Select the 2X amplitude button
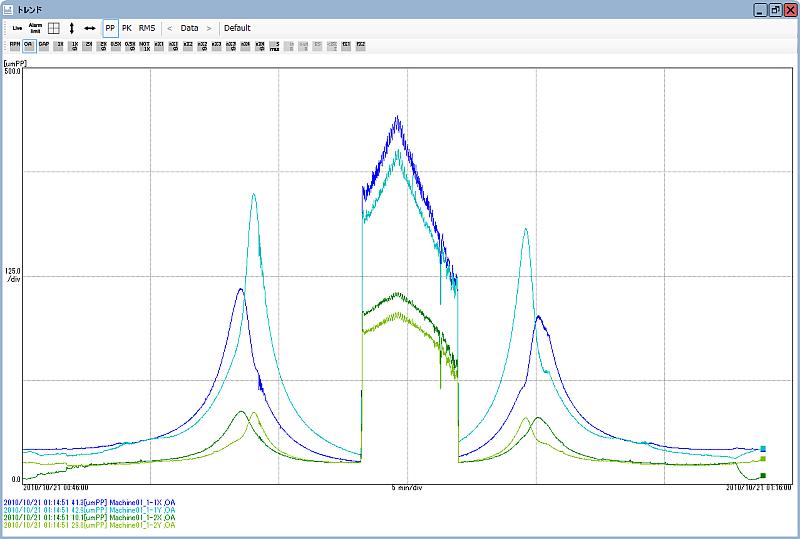The height and width of the screenshot is (539, 800). coord(88,46)
